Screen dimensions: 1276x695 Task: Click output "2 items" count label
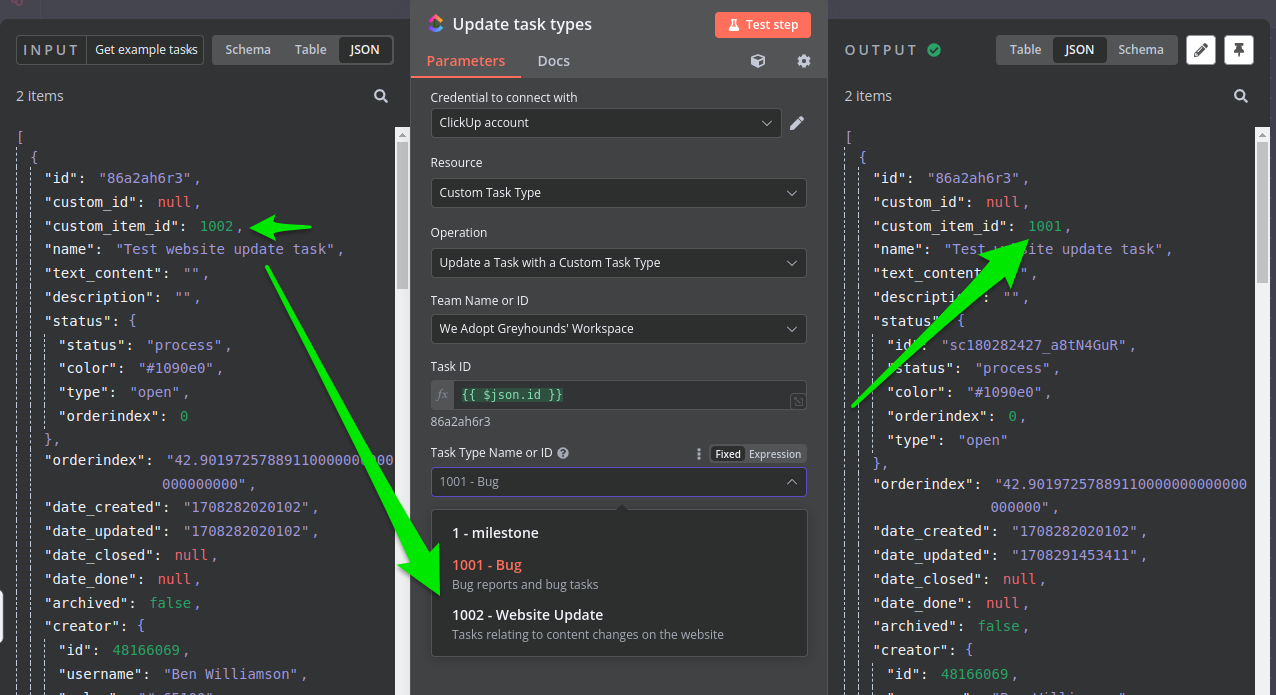pos(868,96)
